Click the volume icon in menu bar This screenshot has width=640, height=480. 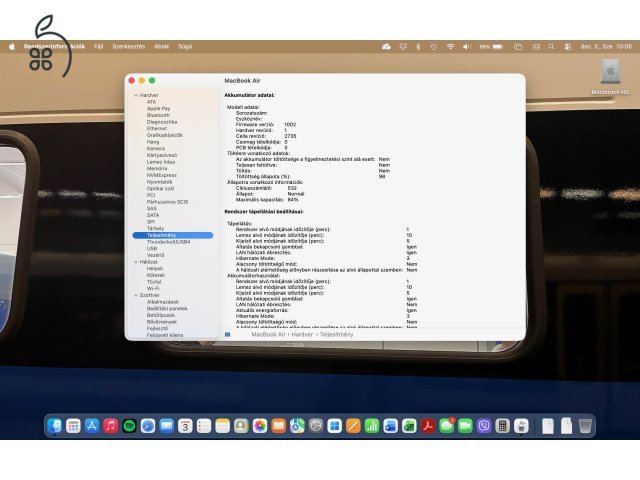point(467,47)
